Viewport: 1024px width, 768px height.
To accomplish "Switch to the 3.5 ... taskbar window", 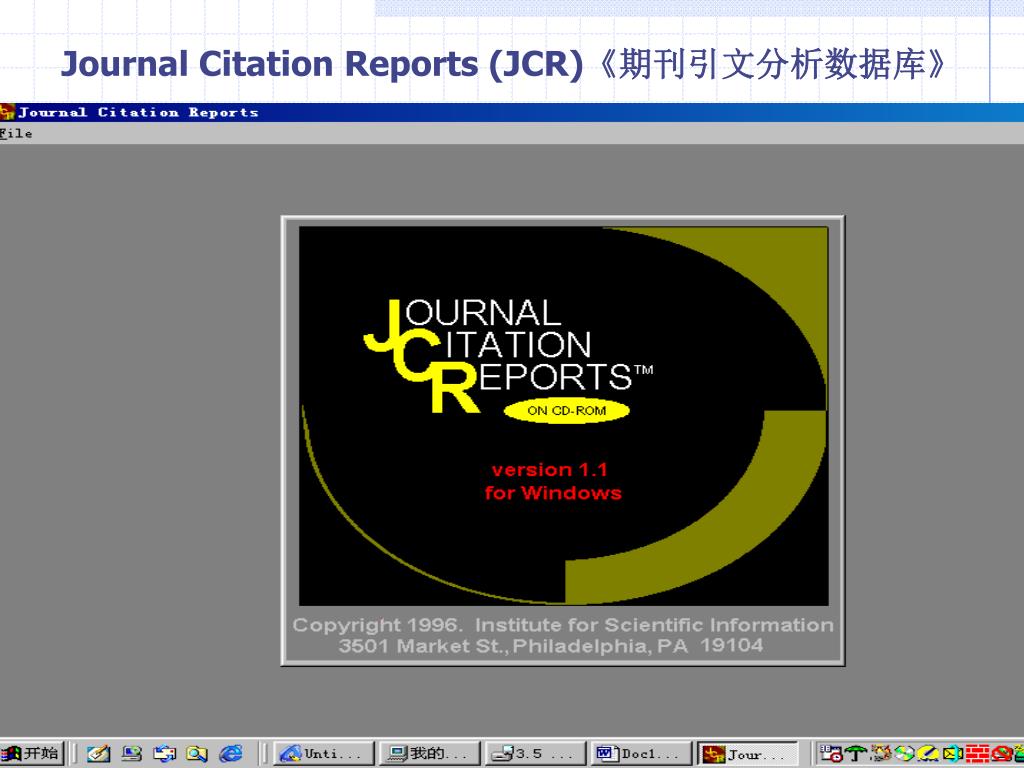I will point(536,754).
